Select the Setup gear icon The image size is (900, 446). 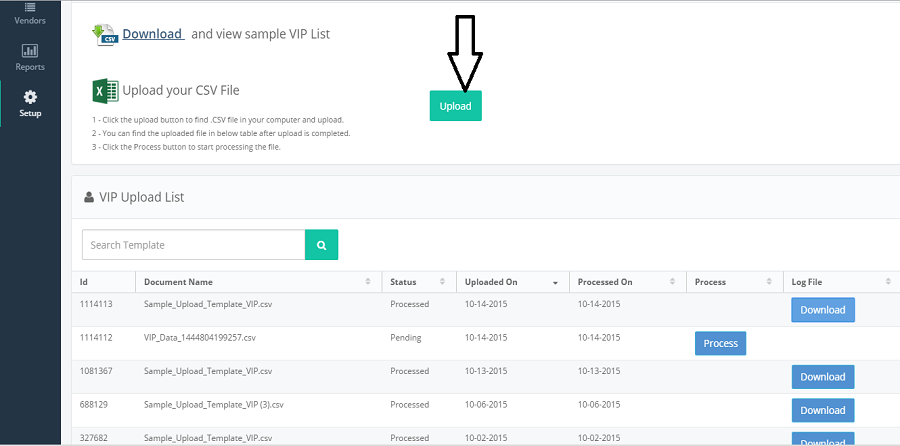coord(30,96)
